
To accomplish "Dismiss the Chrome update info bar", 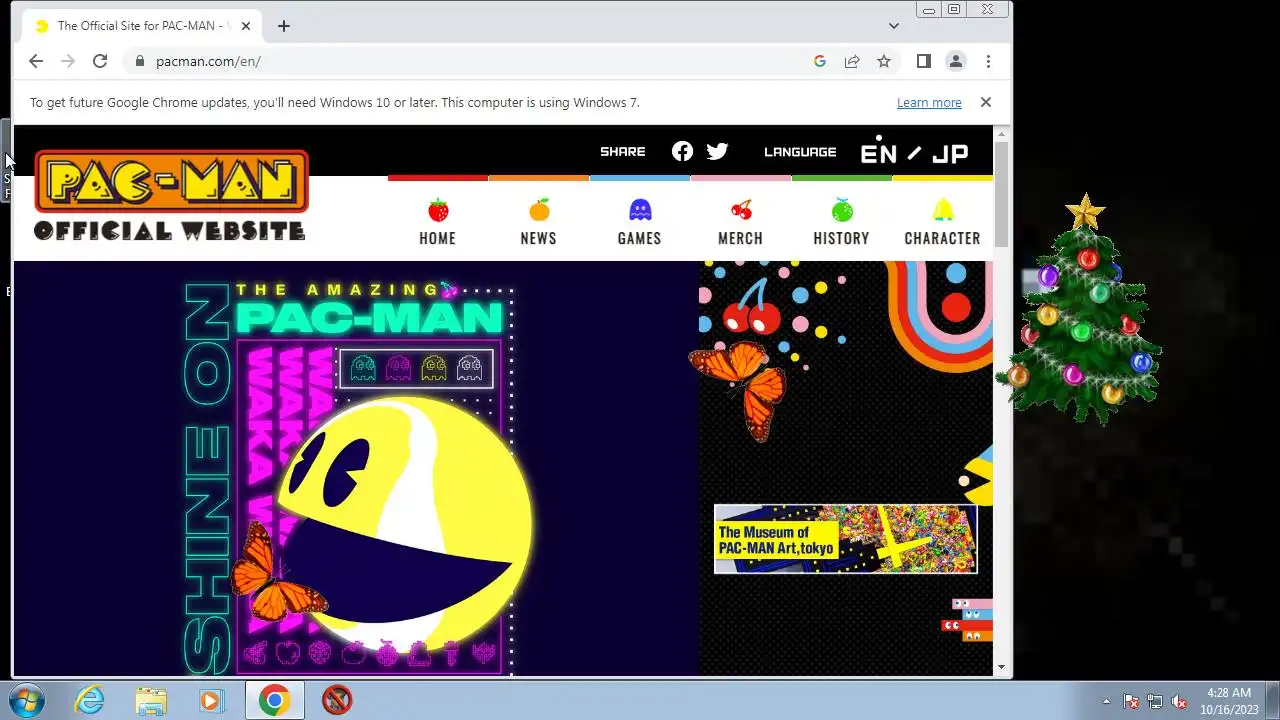I will coord(986,102).
